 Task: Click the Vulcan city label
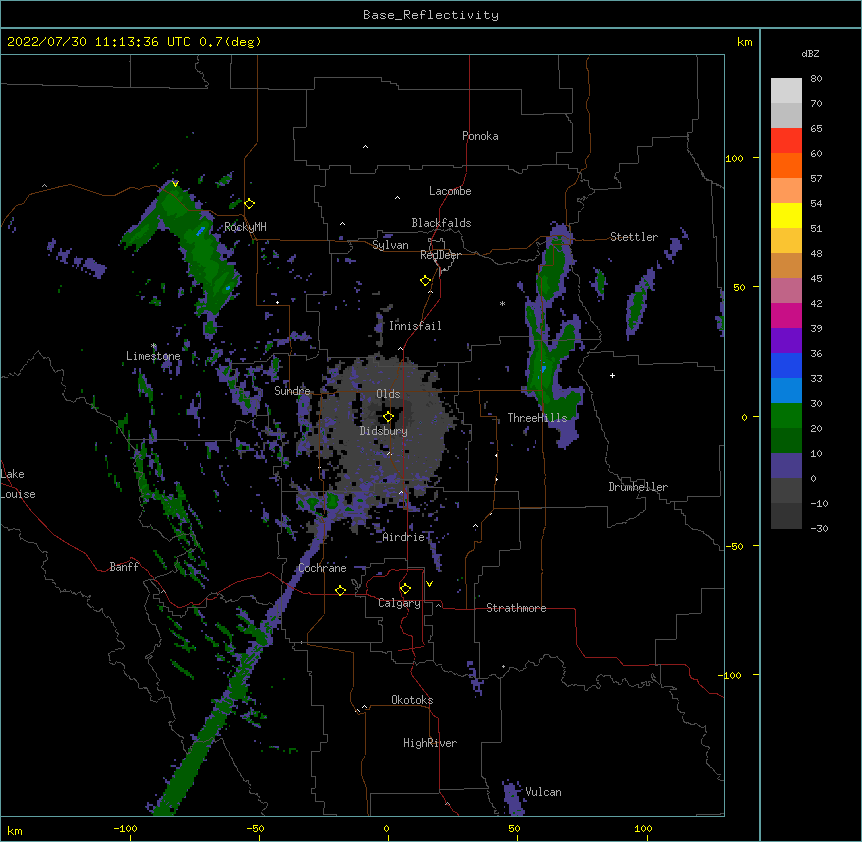(x=543, y=792)
